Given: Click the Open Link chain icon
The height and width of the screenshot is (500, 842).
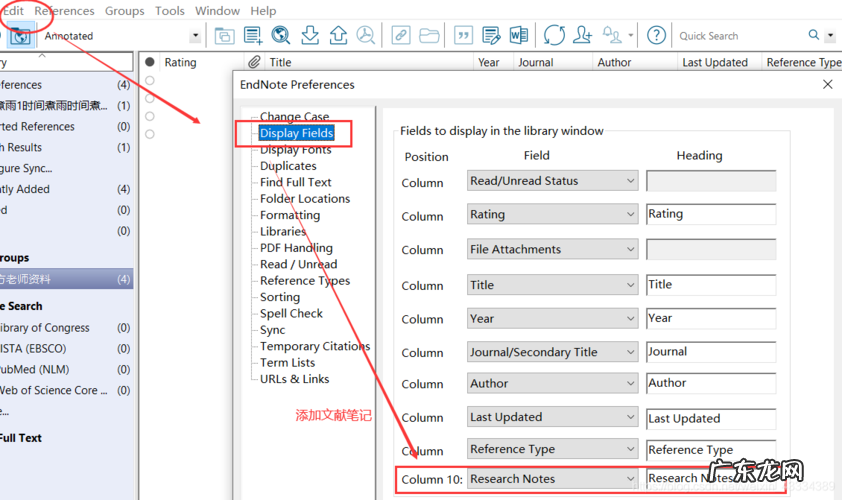Looking at the screenshot, I should [400, 36].
